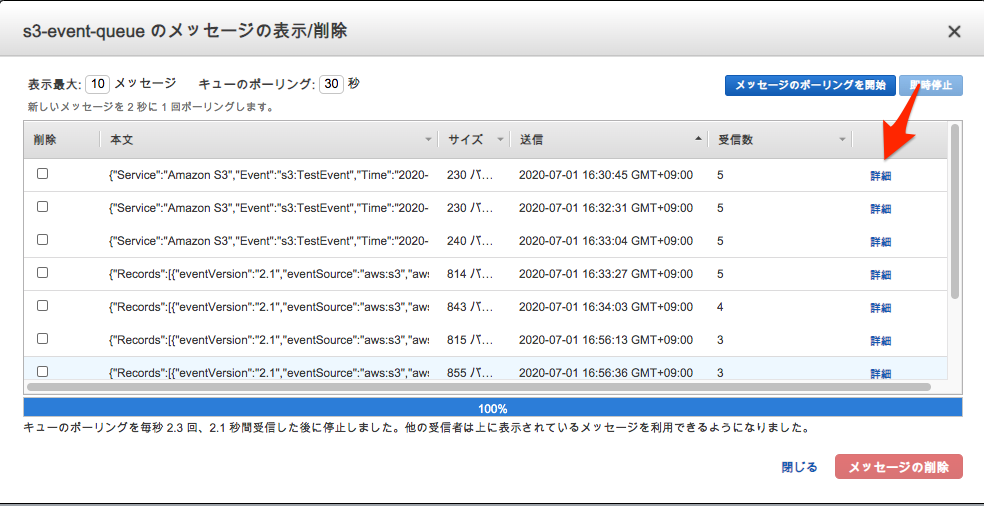Click text 新しいメッセージを 2 秒に 1 回ポーリングします。
Image resolution: width=984 pixels, height=506 pixels.
click(151, 107)
